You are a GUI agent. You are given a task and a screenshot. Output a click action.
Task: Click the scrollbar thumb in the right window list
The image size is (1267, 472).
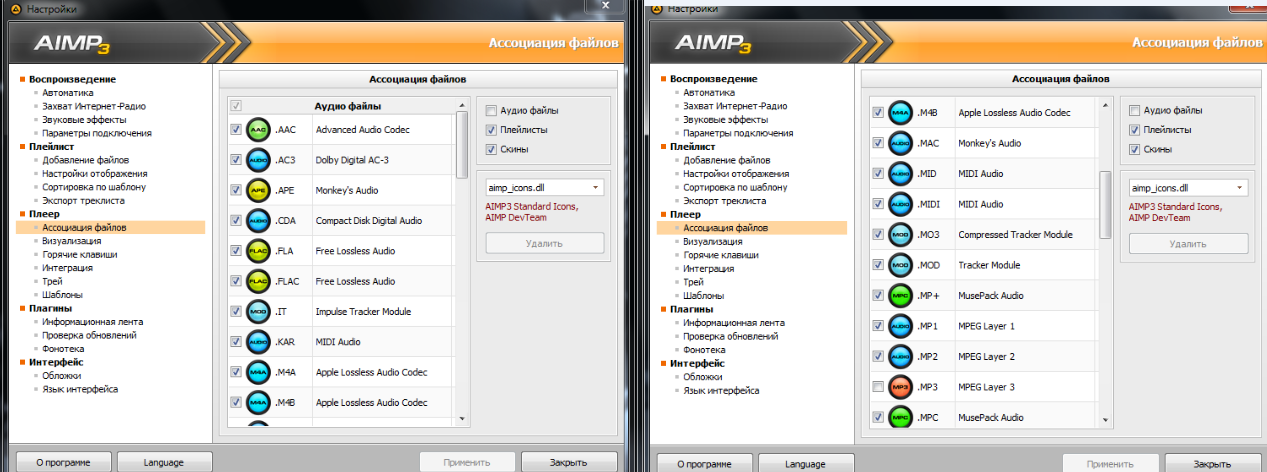1105,204
